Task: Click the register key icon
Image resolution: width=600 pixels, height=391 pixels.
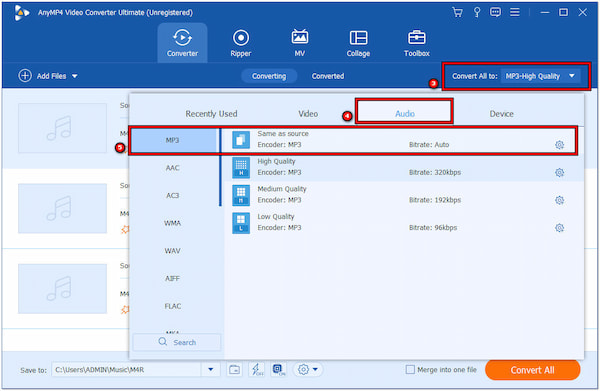Action: [477, 12]
